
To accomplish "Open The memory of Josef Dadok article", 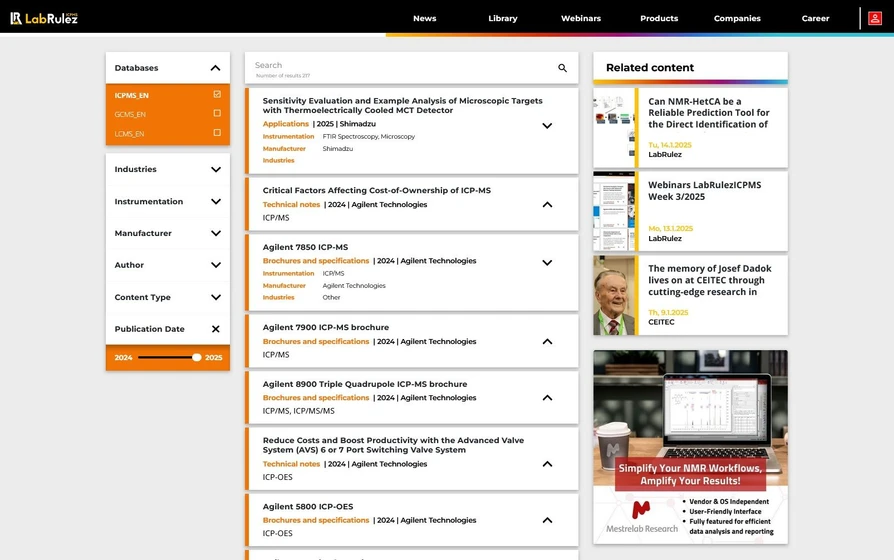I will pyautogui.click(x=709, y=280).
